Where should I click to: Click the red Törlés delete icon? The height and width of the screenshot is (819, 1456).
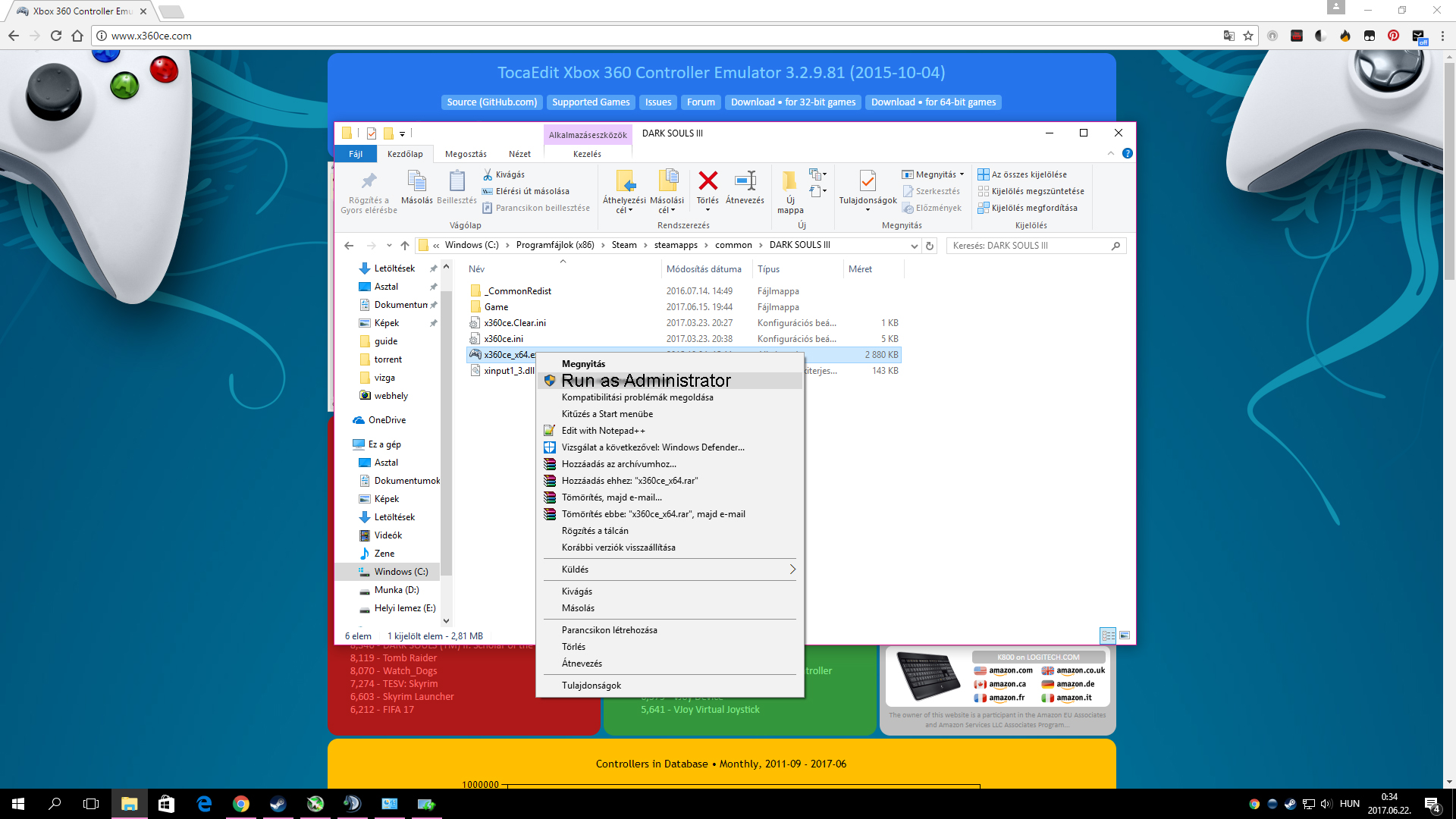(708, 181)
